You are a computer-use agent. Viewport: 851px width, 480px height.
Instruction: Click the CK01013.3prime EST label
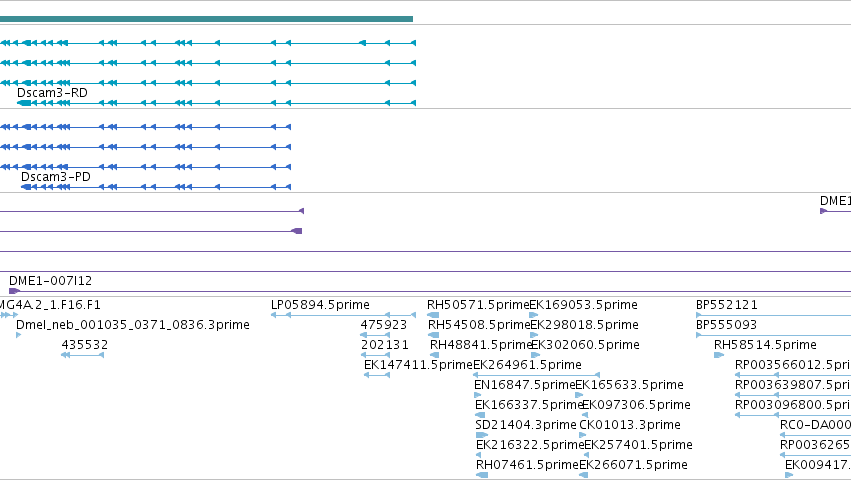pyautogui.click(x=630, y=425)
